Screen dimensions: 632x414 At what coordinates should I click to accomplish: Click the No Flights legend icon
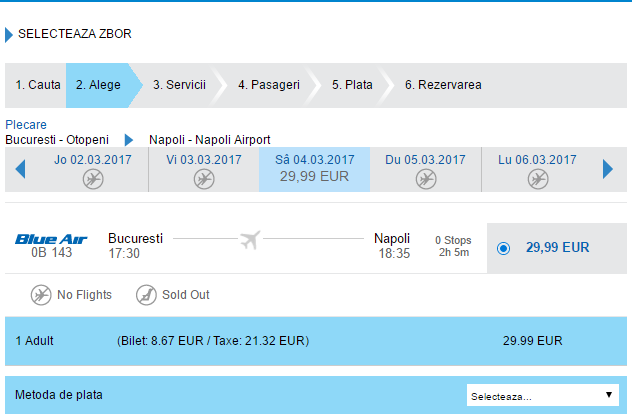tap(41, 295)
